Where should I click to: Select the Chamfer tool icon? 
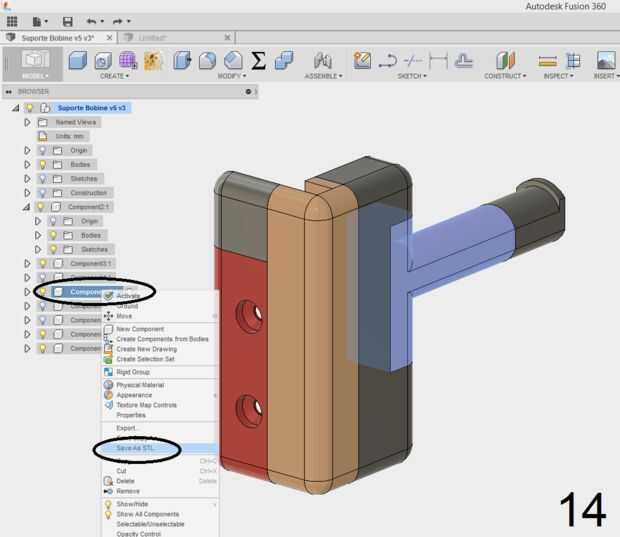[233, 61]
